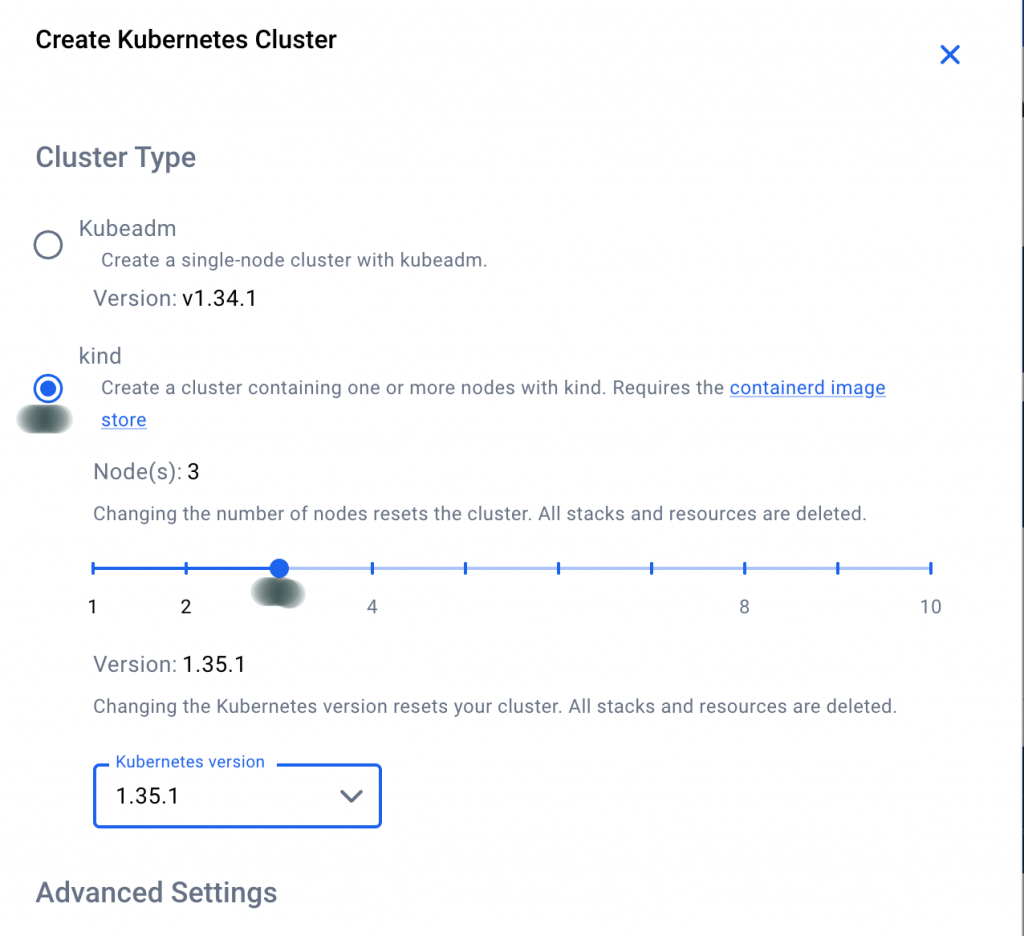
Task: Click the Kubeadm option label
Action: [127, 228]
